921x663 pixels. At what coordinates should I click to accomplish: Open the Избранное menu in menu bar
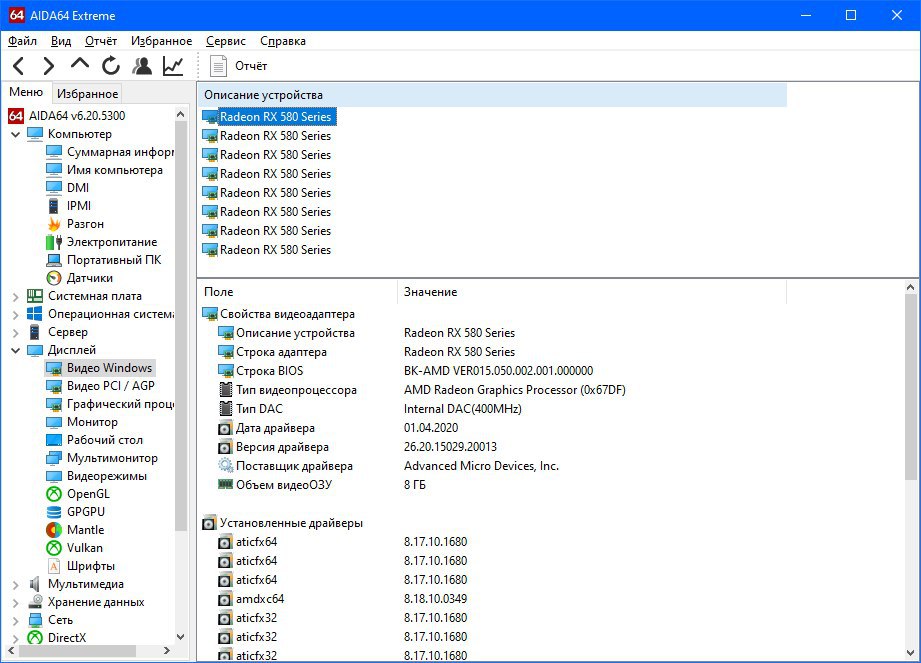point(161,41)
